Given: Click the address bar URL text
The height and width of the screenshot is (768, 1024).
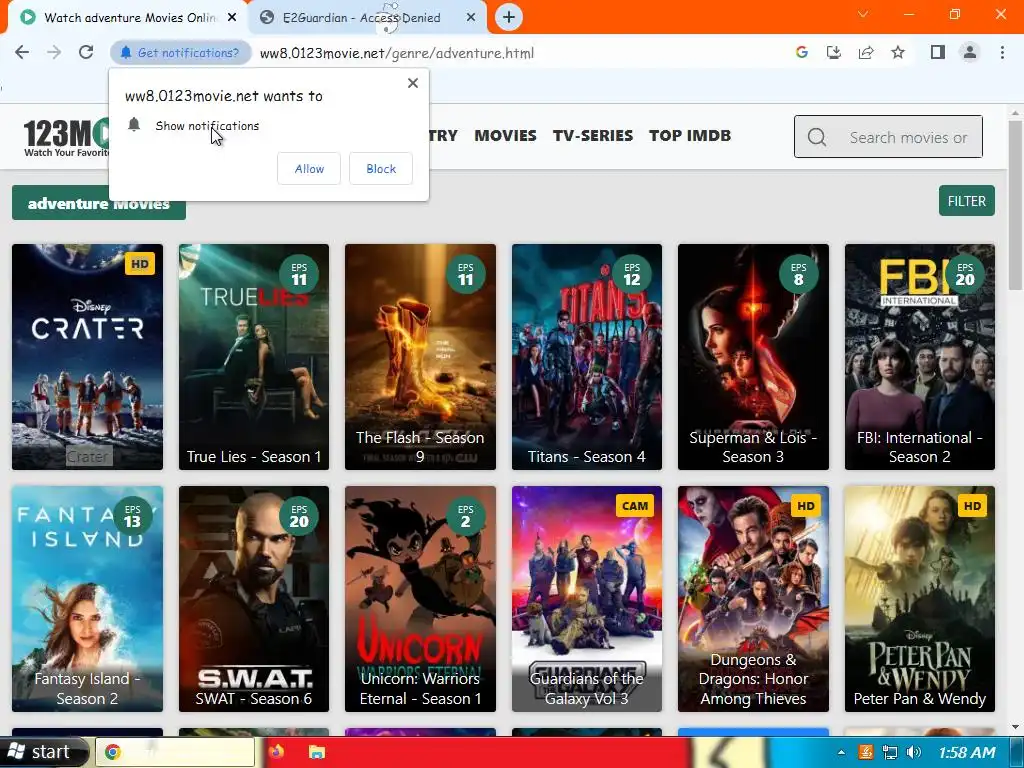Looking at the screenshot, I should [396, 53].
